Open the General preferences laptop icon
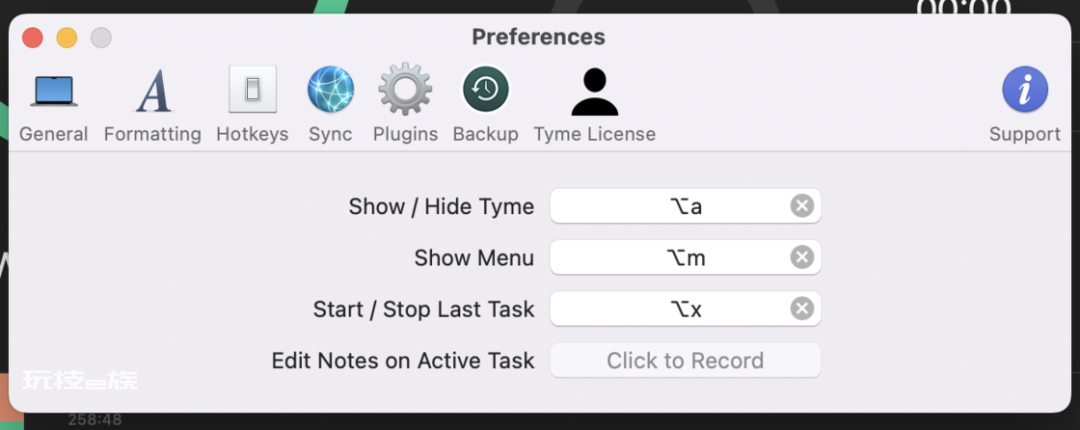The height and width of the screenshot is (430, 1080). (x=54, y=91)
